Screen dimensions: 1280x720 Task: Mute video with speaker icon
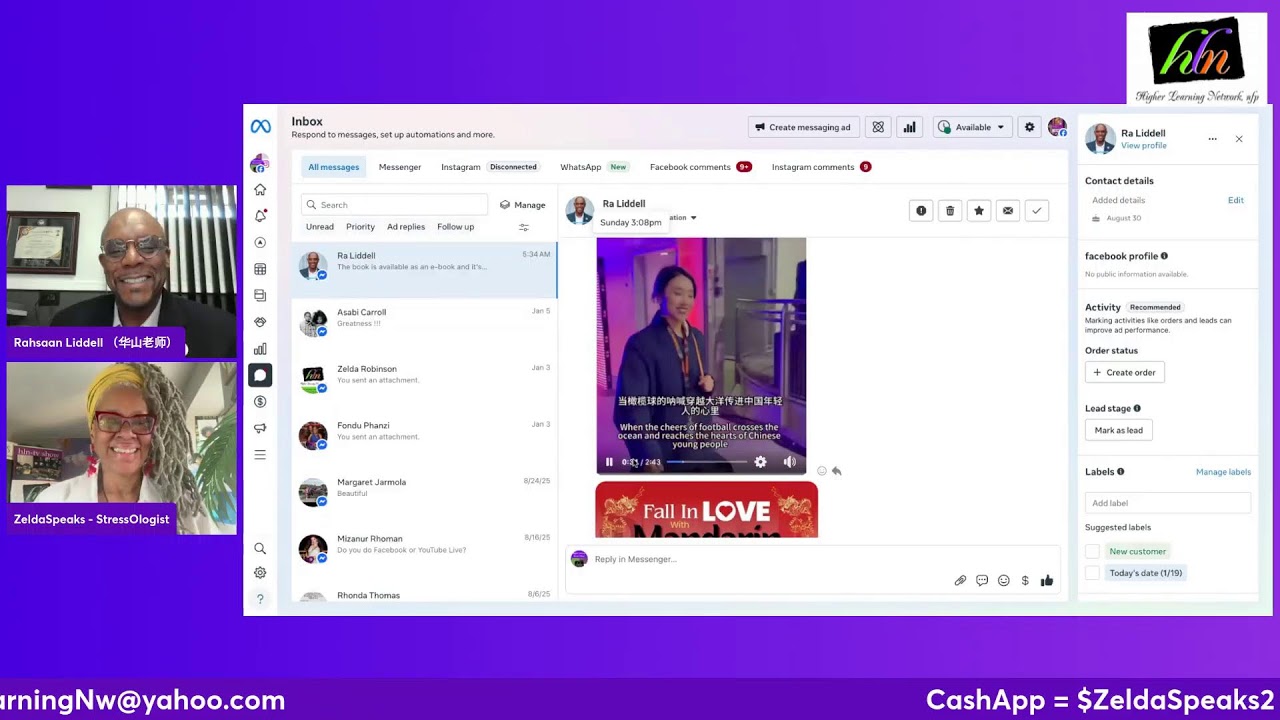point(789,462)
